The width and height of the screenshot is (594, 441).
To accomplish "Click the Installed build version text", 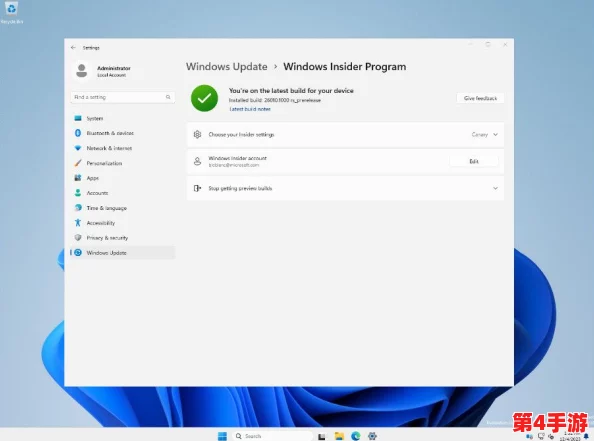I will click(x=275, y=100).
